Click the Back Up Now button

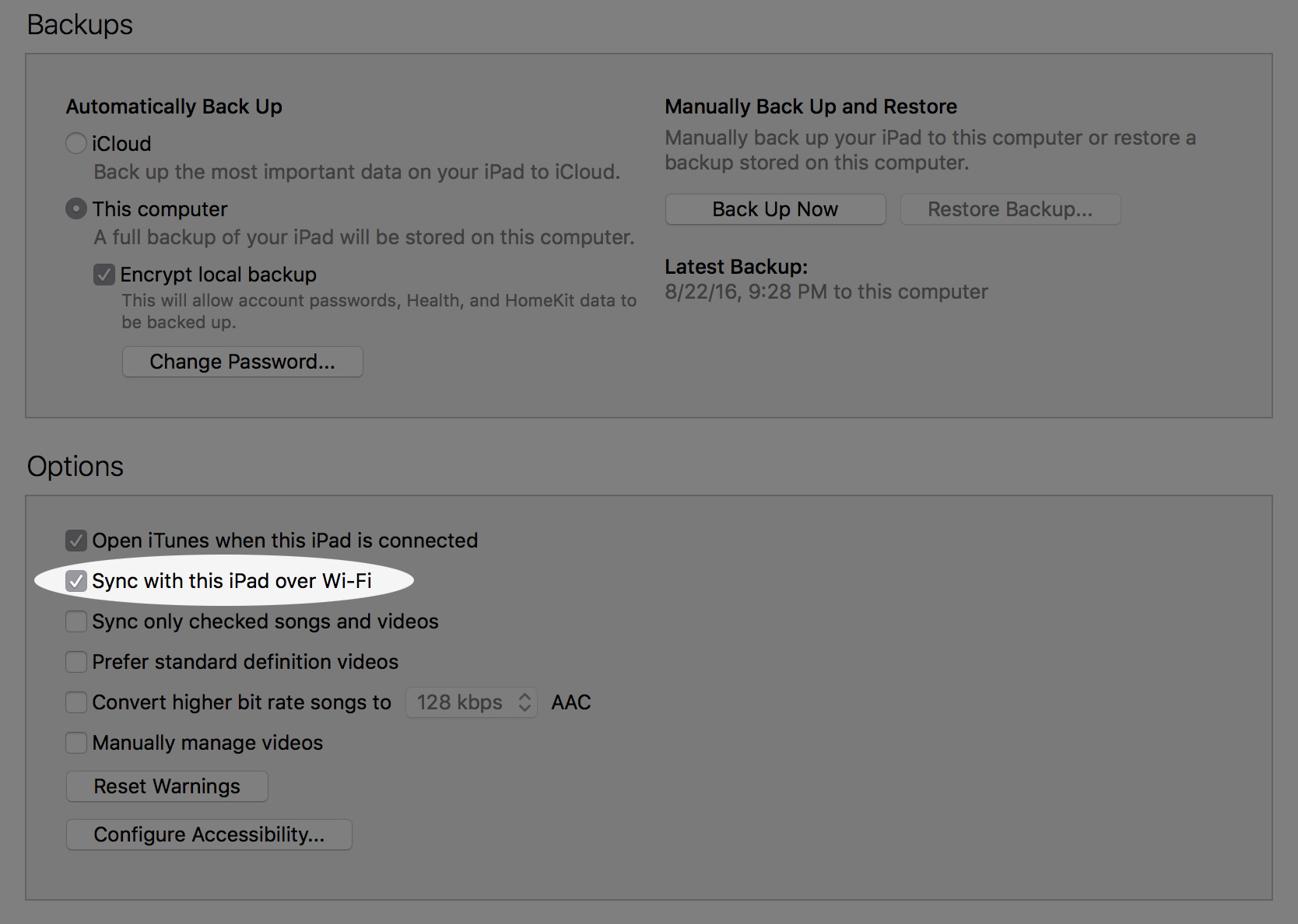pos(774,208)
